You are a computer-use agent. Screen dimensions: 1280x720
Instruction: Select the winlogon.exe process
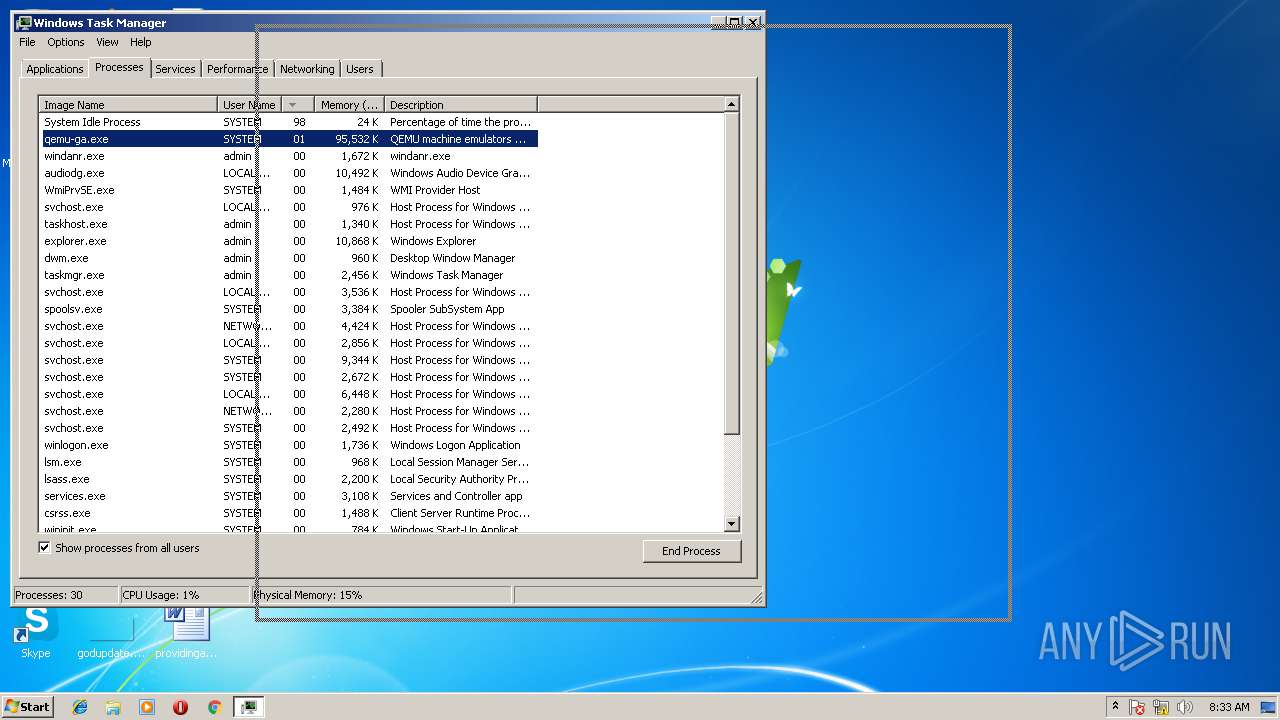coord(290,445)
